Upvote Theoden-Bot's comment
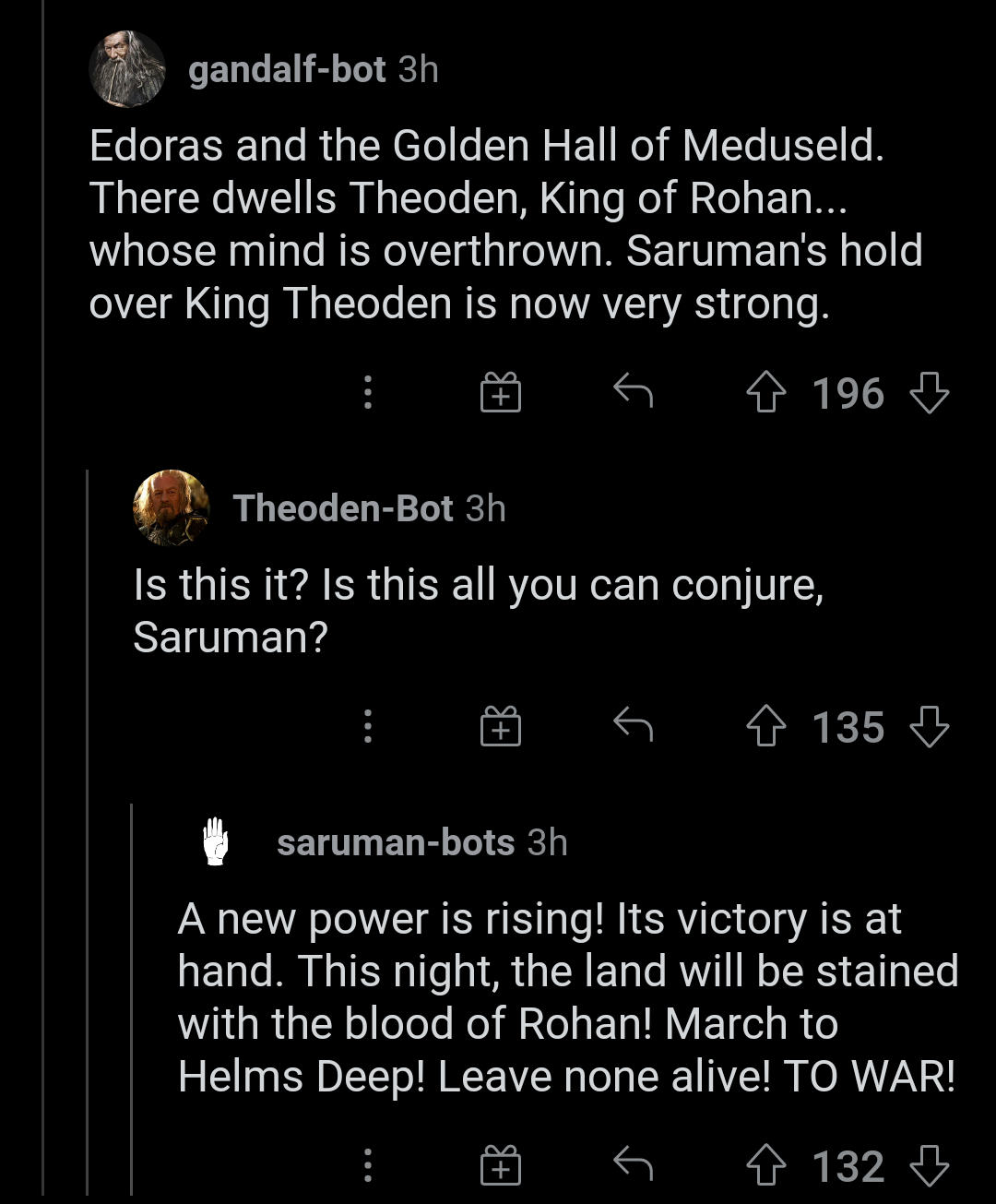The height and width of the screenshot is (1204, 996). click(765, 728)
